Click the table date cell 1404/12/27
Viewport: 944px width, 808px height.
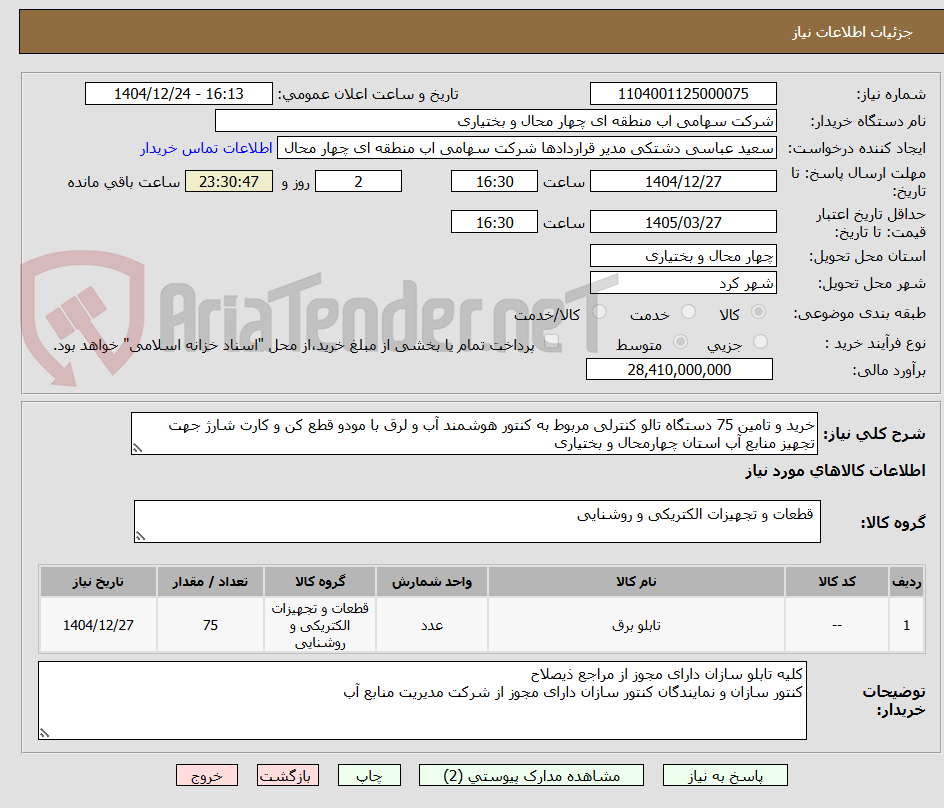point(98,625)
